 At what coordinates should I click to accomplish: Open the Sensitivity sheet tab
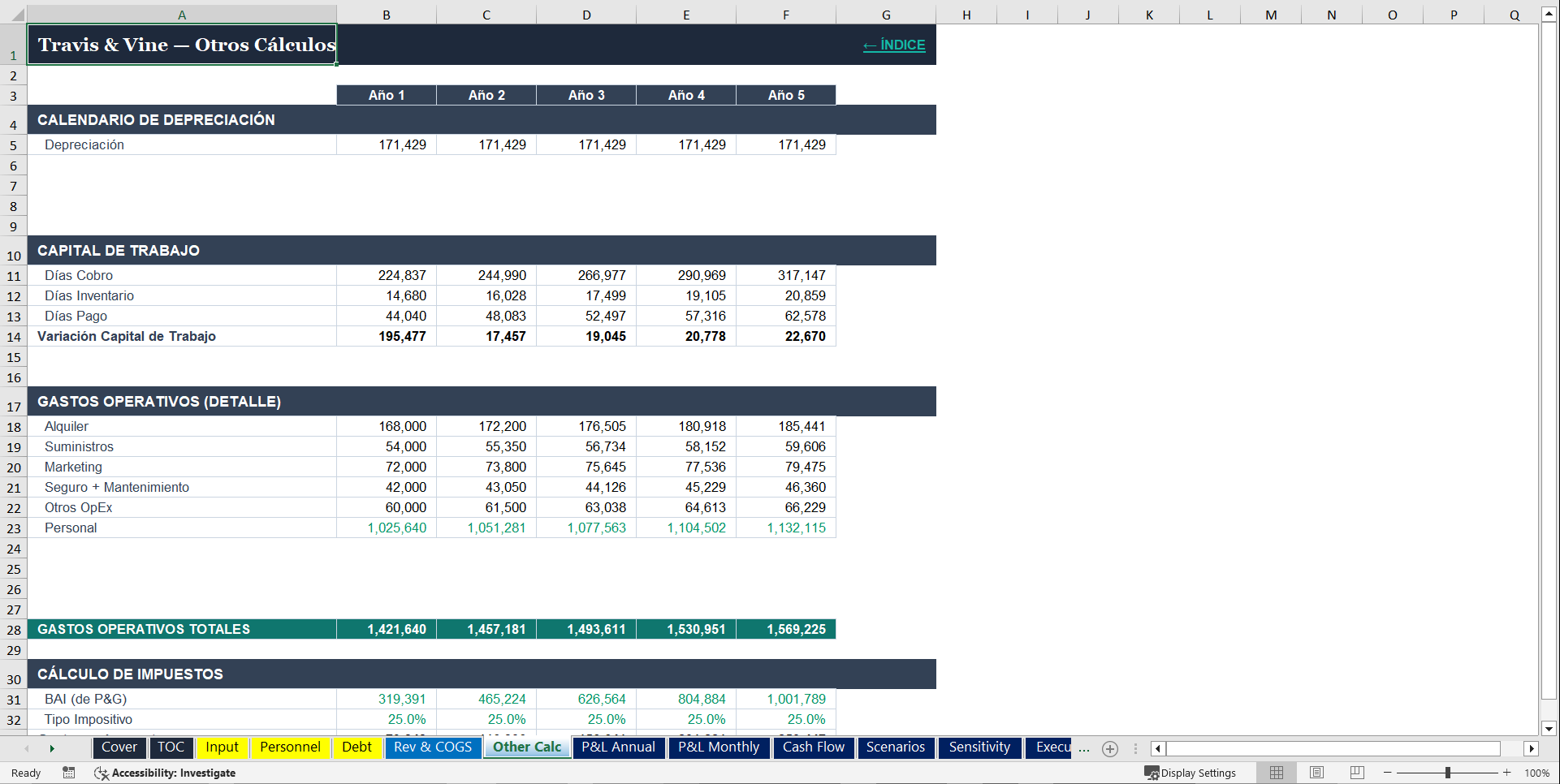[979, 747]
